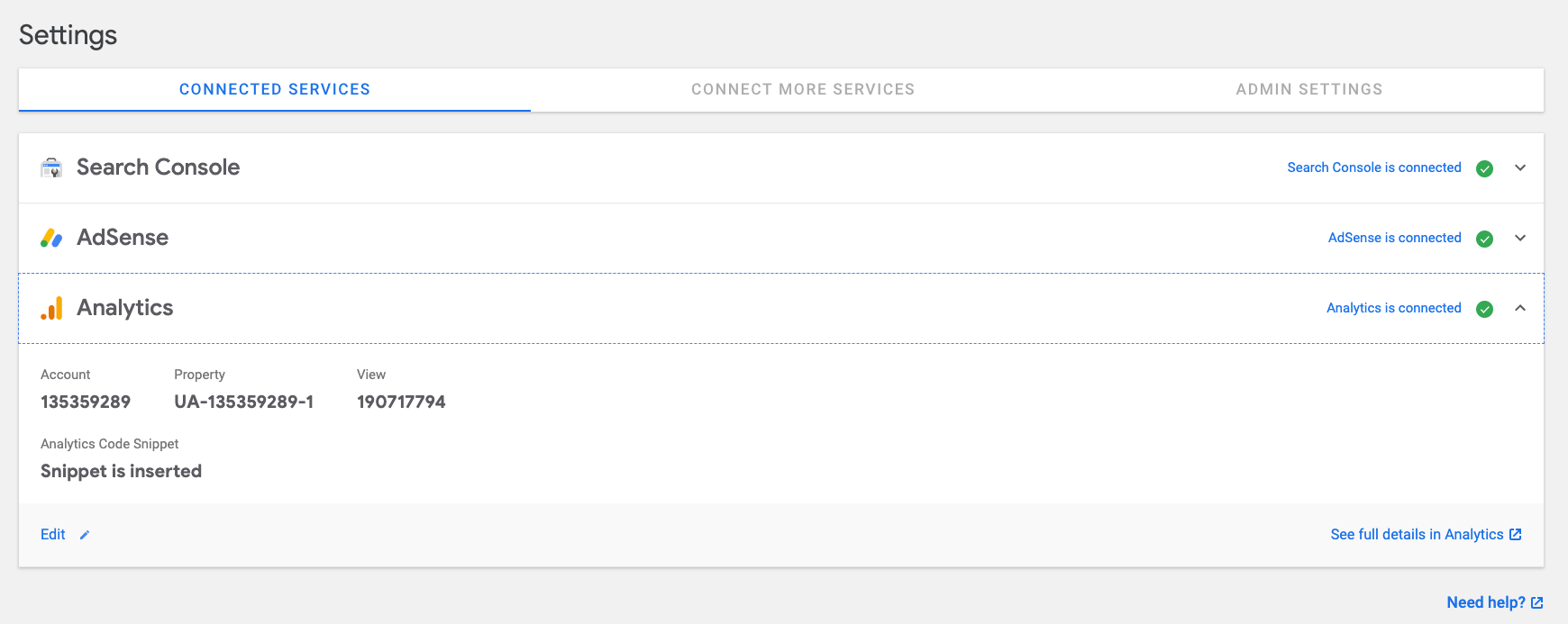Click the green checkmark beside Search Console
Screen dimensions: 1568x624
pos(1484,169)
